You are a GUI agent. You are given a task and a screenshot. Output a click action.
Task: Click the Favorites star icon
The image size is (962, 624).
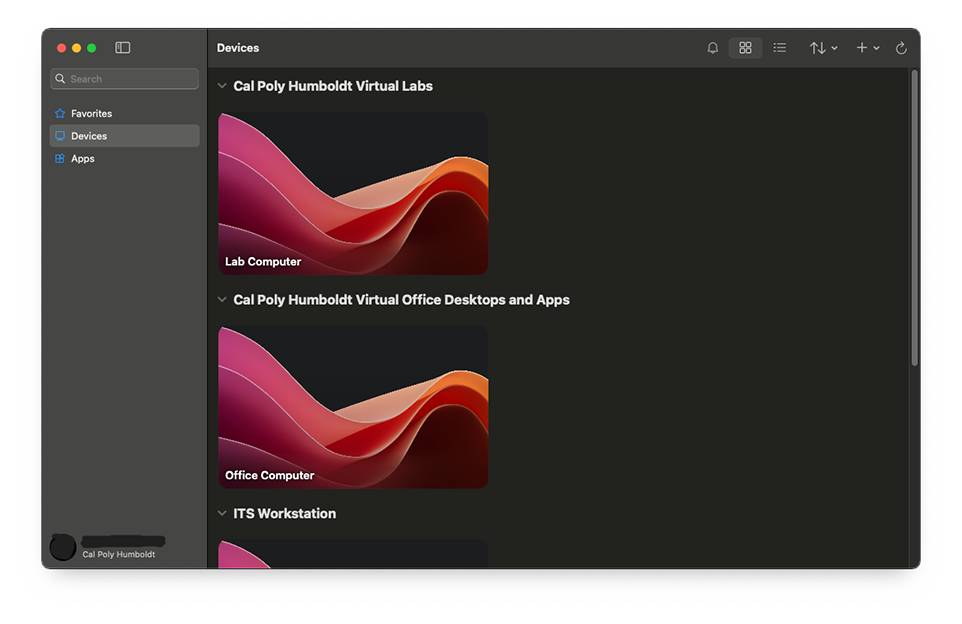pyautogui.click(x=60, y=114)
